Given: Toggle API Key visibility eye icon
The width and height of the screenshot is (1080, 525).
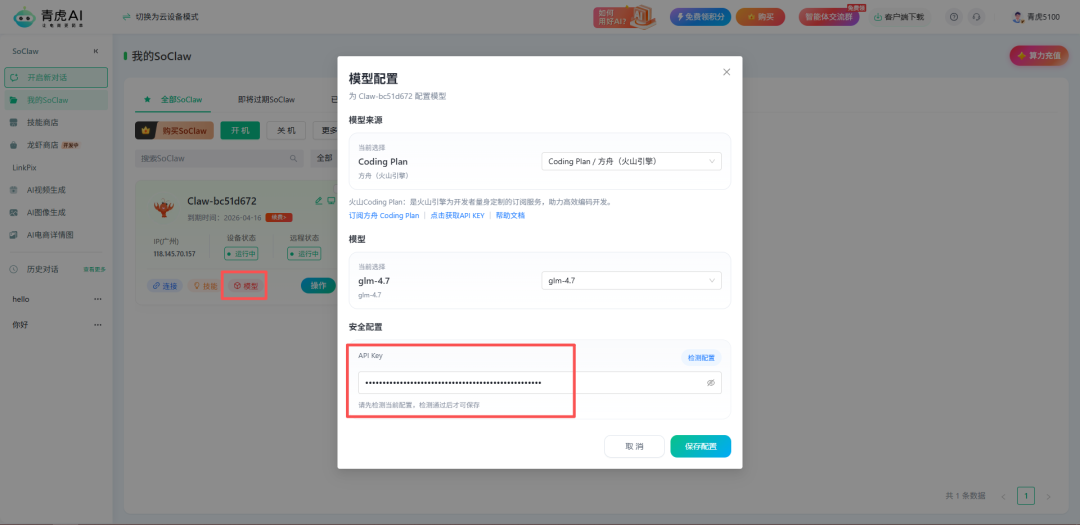Looking at the screenshot, I should (x=710, y=383).
